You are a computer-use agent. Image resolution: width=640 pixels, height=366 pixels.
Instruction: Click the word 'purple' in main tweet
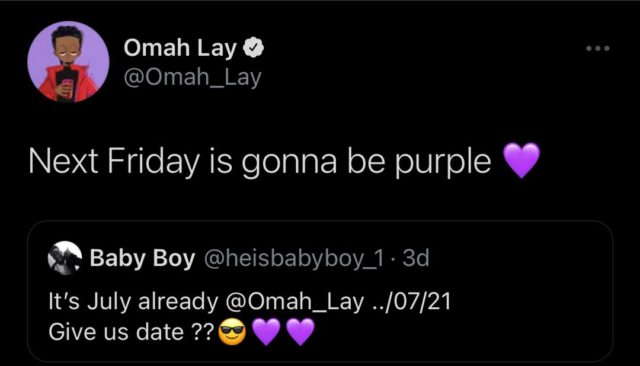tap(442, 163)
